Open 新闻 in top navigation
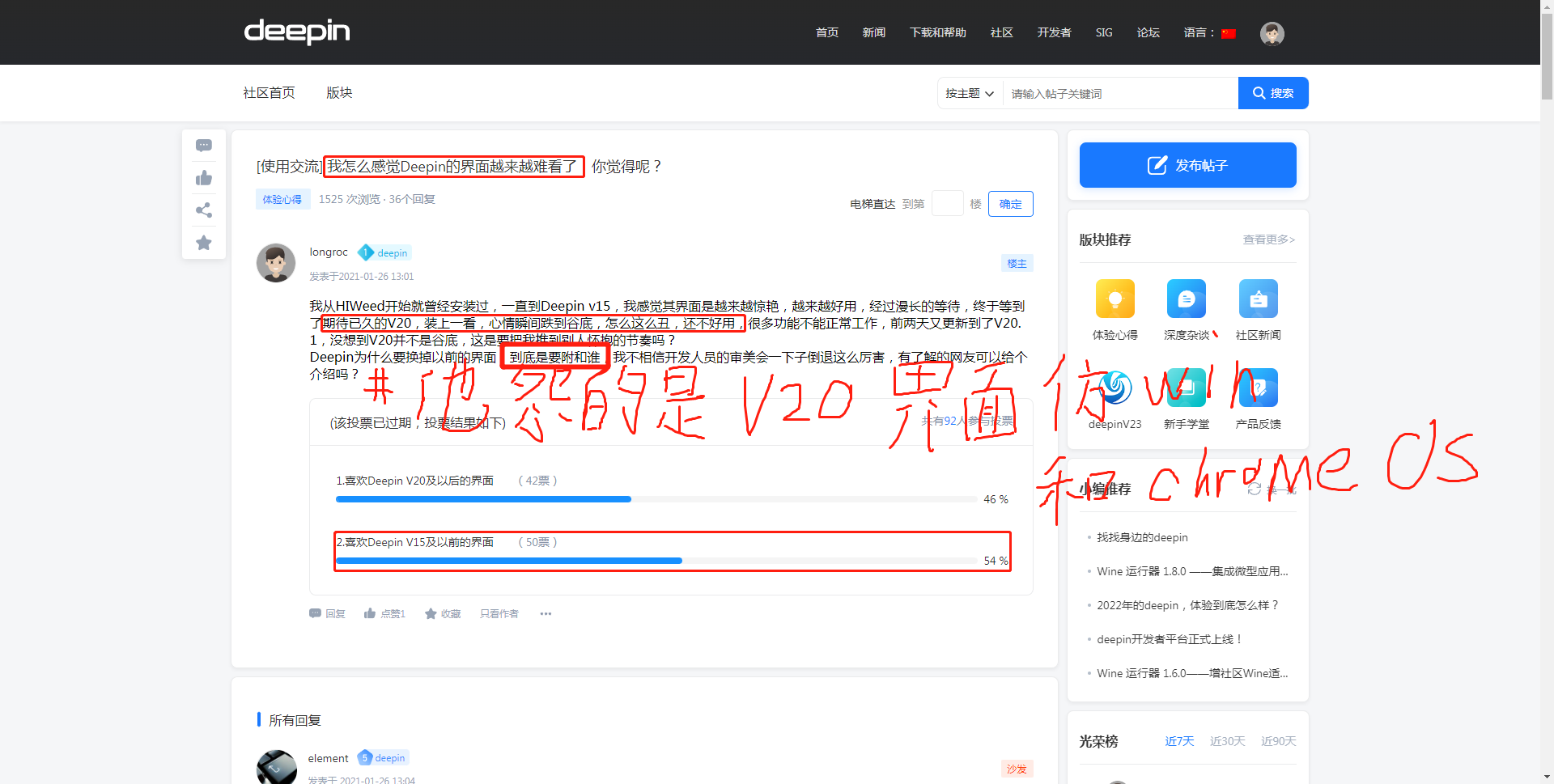 [x=874, y=32]
